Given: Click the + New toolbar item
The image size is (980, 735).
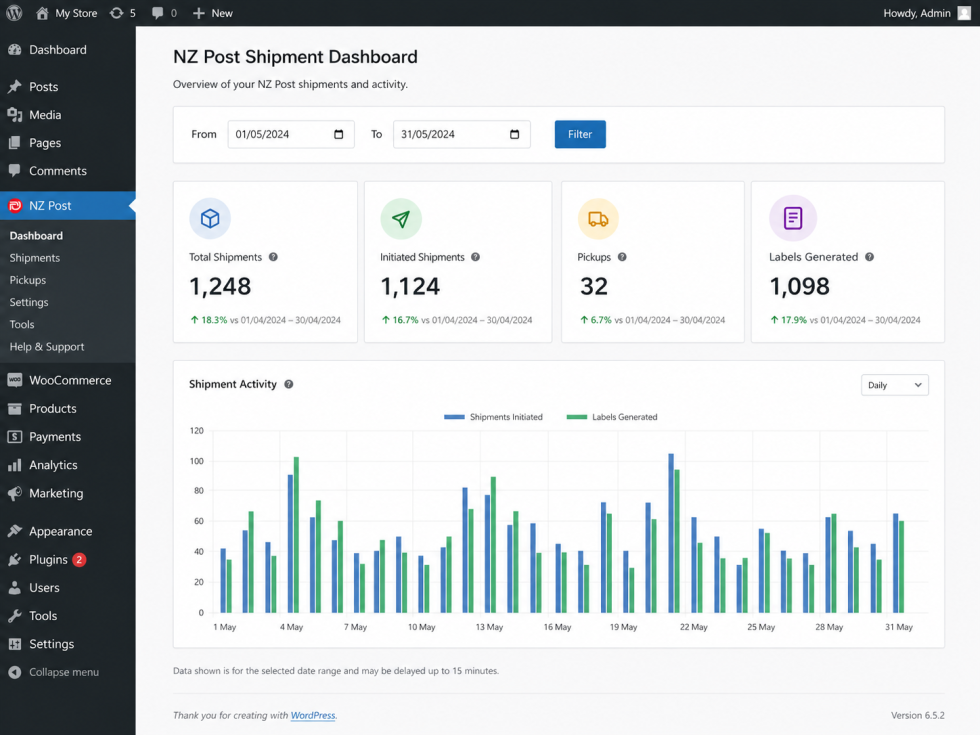Looking at the screenshot, I should [212, 13].
